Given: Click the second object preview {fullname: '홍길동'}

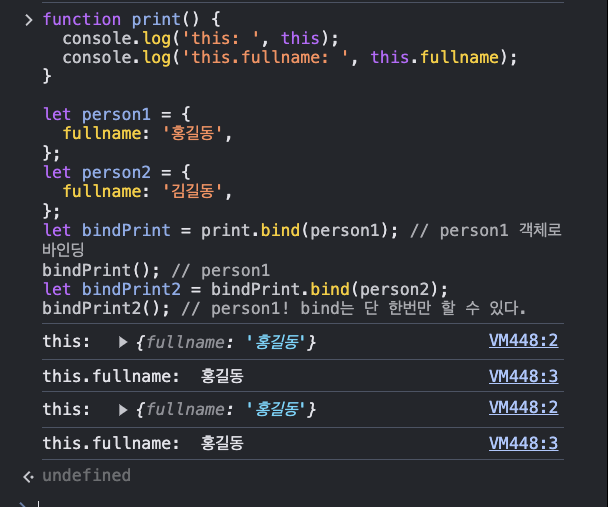Looking at the screenshot, I should point(226,409).
